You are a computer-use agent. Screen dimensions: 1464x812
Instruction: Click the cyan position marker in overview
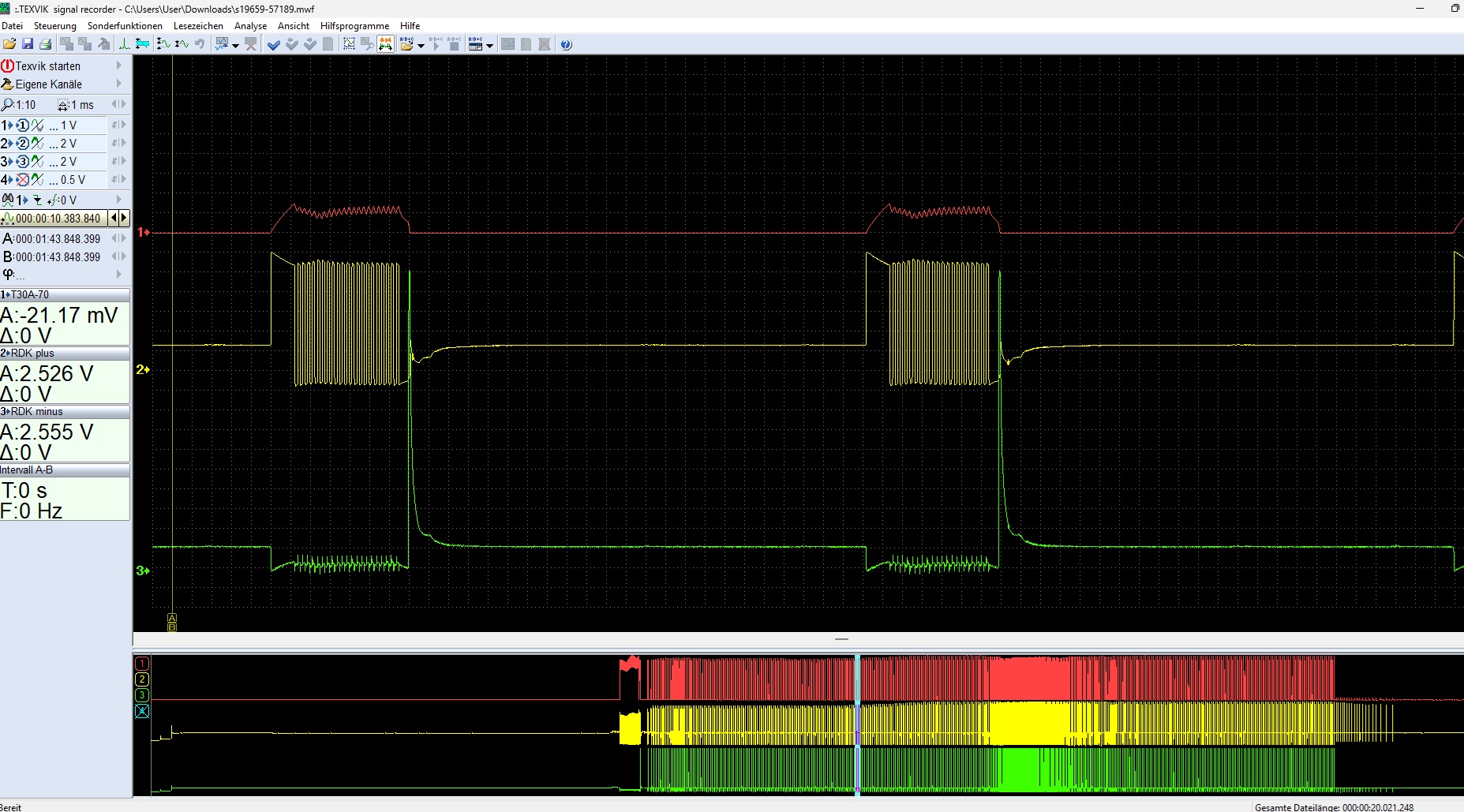tap(858, 724)
